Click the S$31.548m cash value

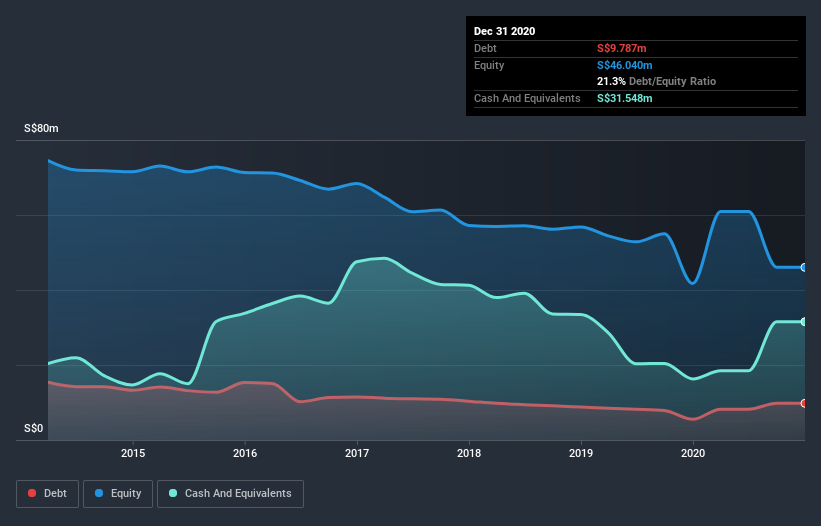pyautogui.click(x=625, y=98)
